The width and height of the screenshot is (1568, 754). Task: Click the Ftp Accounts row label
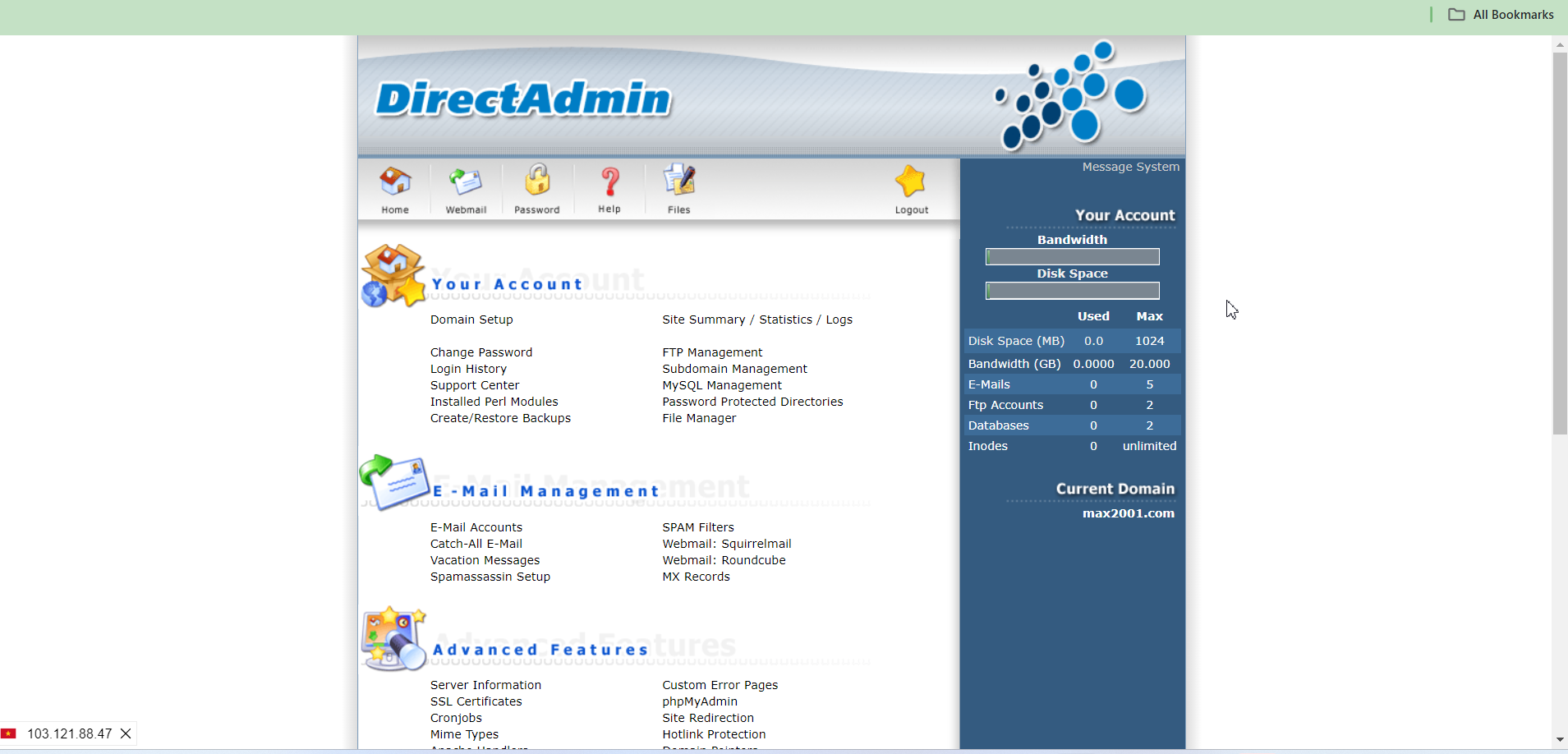(x=1005, y=405)
